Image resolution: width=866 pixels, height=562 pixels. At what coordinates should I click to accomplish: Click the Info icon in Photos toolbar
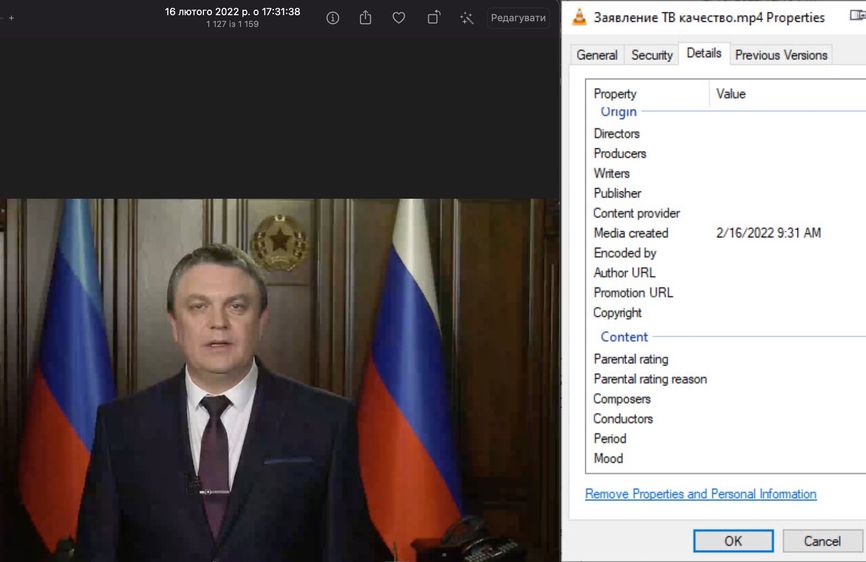(333, 18)
